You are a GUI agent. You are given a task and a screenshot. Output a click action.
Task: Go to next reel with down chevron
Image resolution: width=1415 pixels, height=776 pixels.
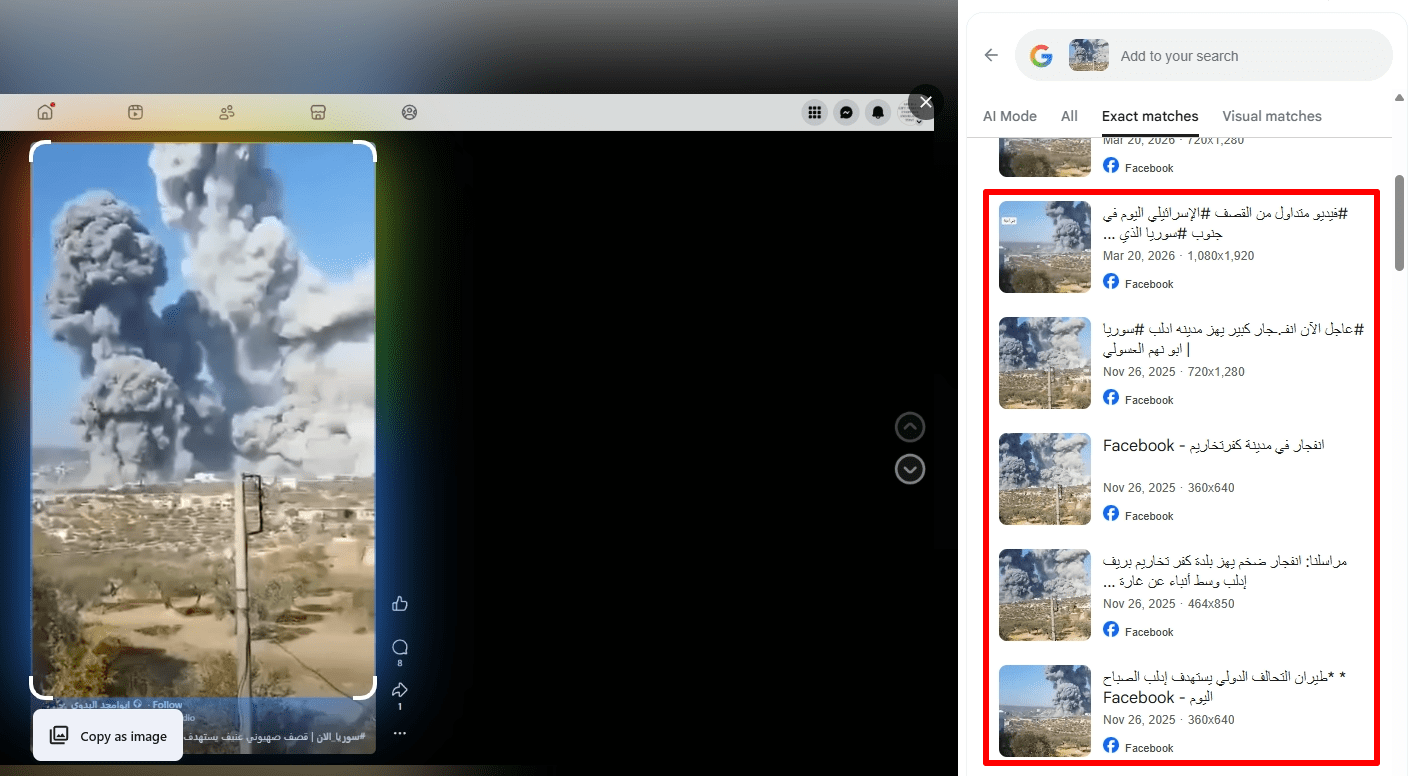[909, 469]
